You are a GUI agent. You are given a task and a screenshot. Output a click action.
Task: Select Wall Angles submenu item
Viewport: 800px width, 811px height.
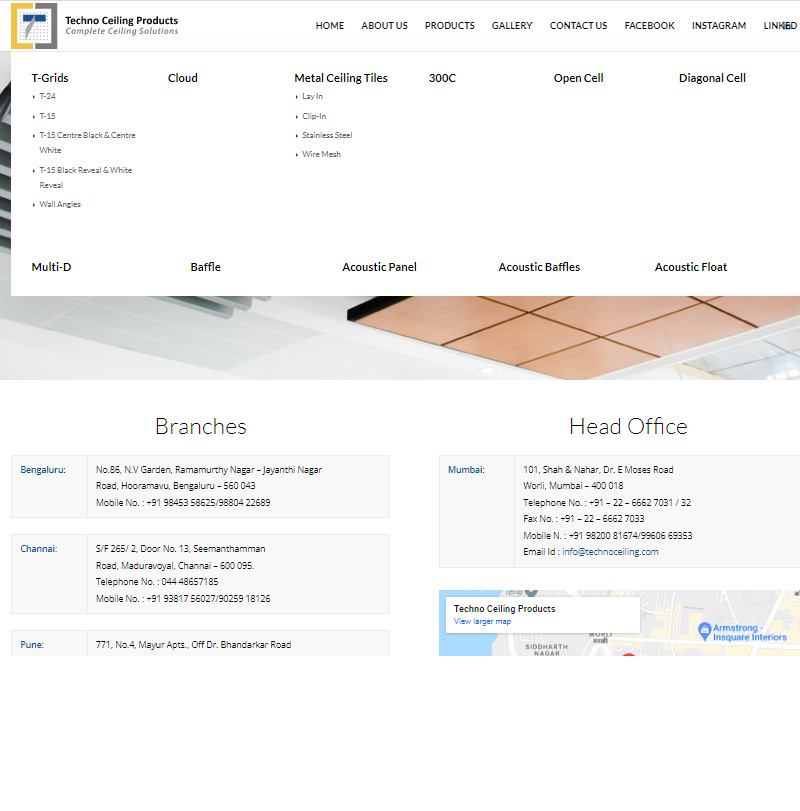tap(60, 204)
